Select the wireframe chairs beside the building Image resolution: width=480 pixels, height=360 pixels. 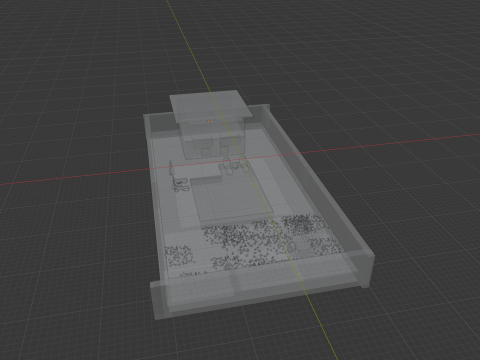pos(235,165)
